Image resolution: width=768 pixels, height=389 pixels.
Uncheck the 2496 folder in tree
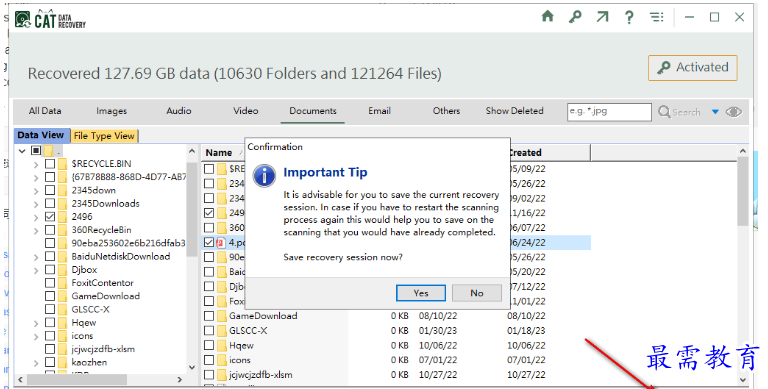(50, 217)
